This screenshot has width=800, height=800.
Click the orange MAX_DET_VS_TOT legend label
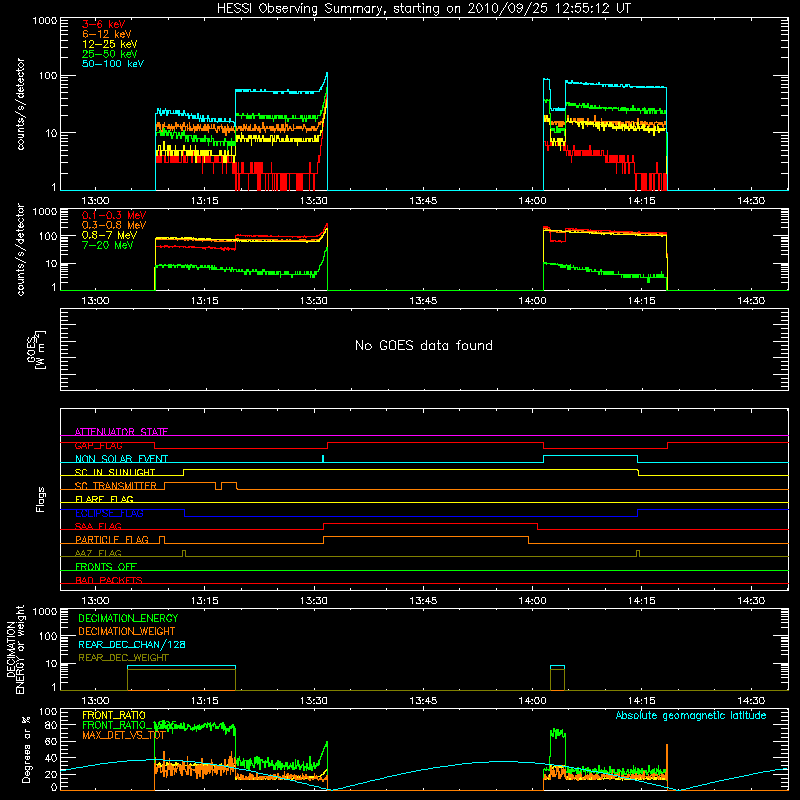pos(123,735)
